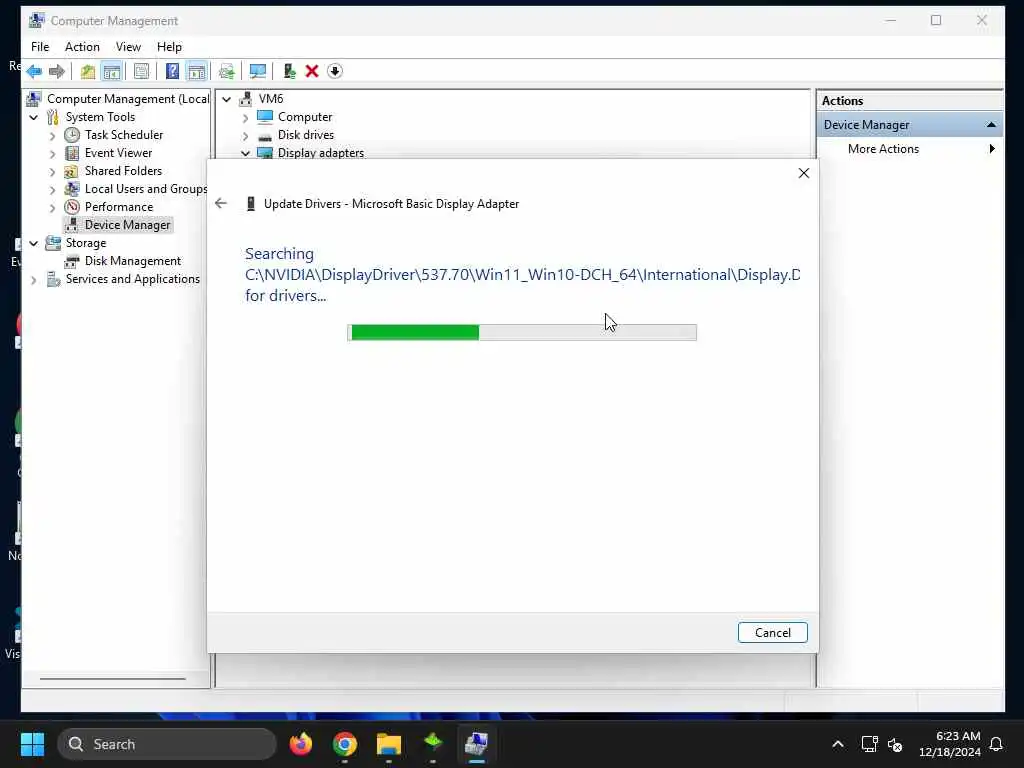Select the Display adapters category
The height and width of the screenshot is (768, 1024).
pos(321,153)
